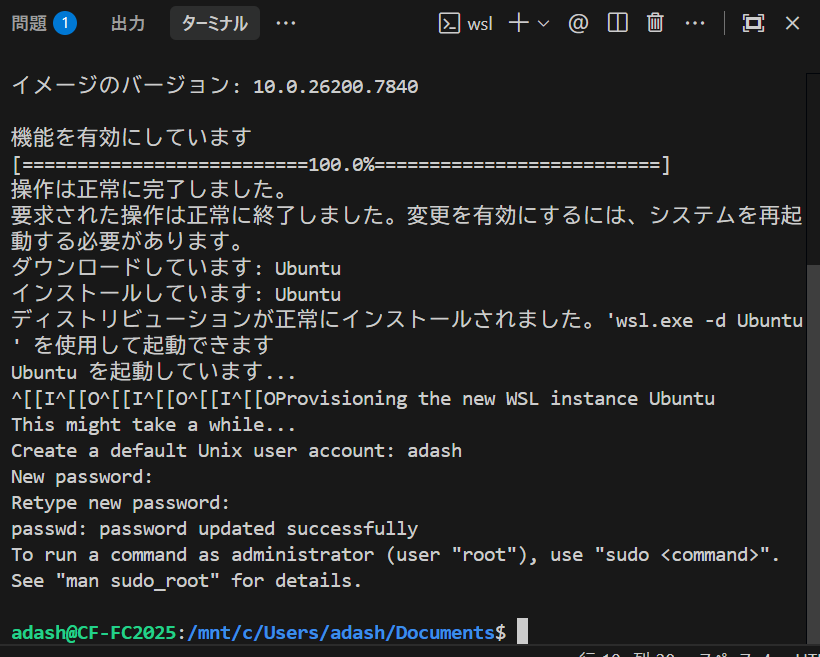Click the terminal cursor at the prompt
This screenshot has width=820, height=657.
521,632
